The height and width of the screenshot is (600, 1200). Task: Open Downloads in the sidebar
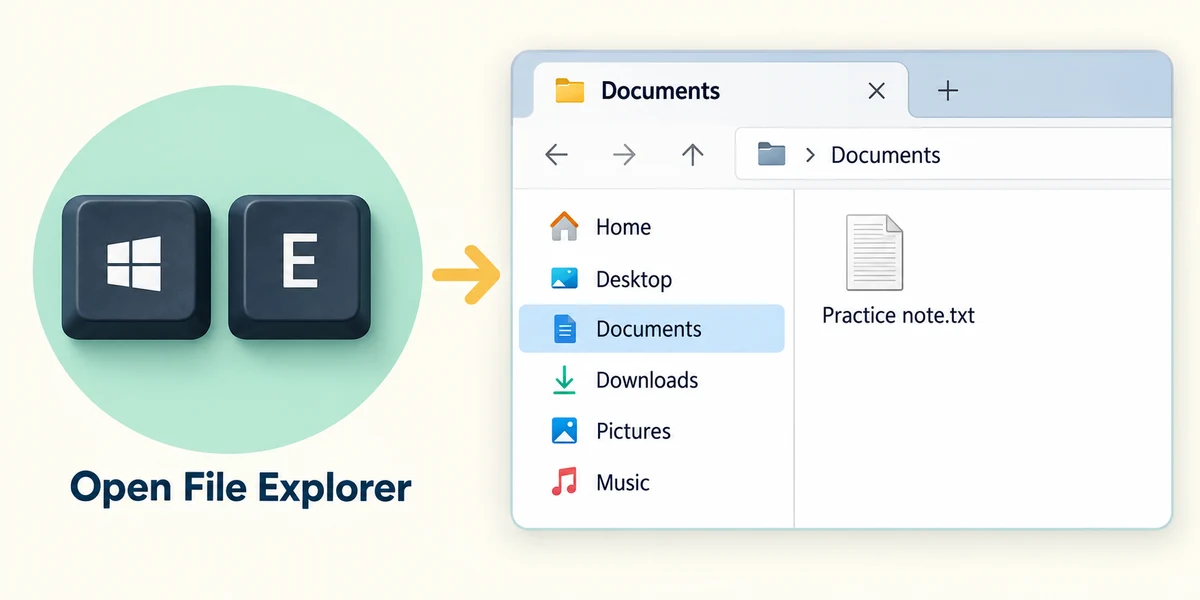pos(651,380)
